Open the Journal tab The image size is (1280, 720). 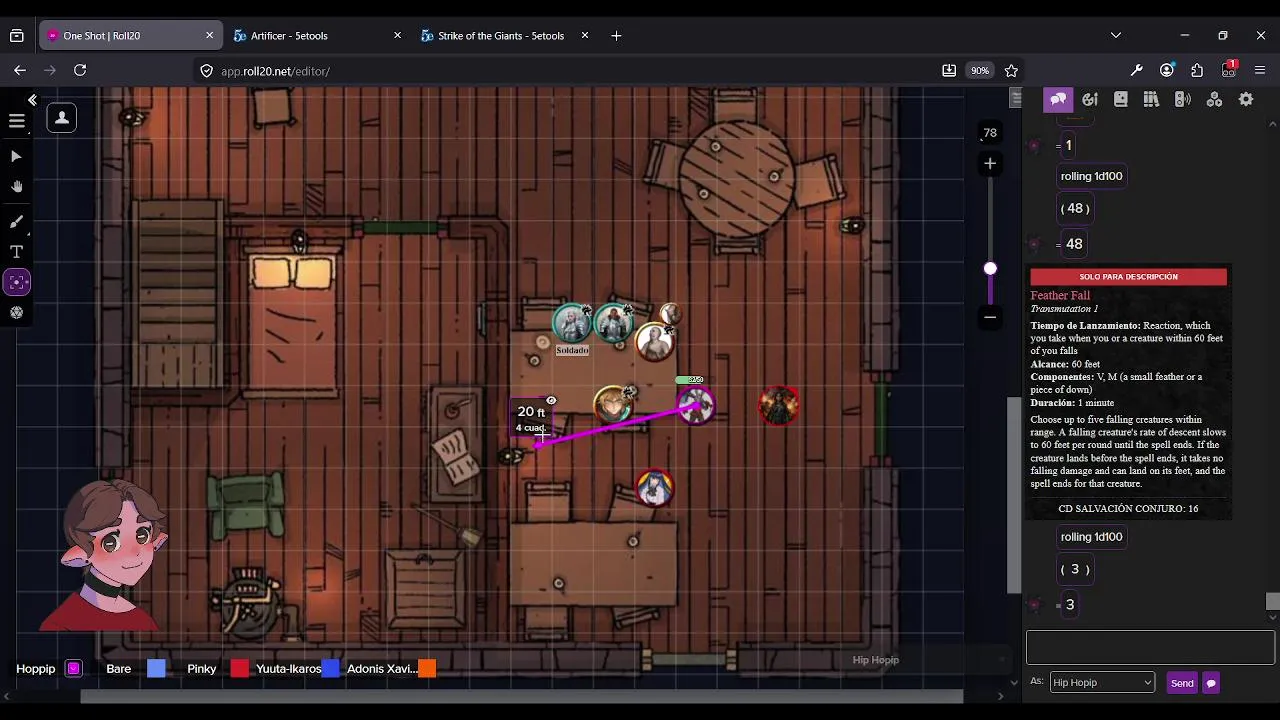pos(1121,99)
